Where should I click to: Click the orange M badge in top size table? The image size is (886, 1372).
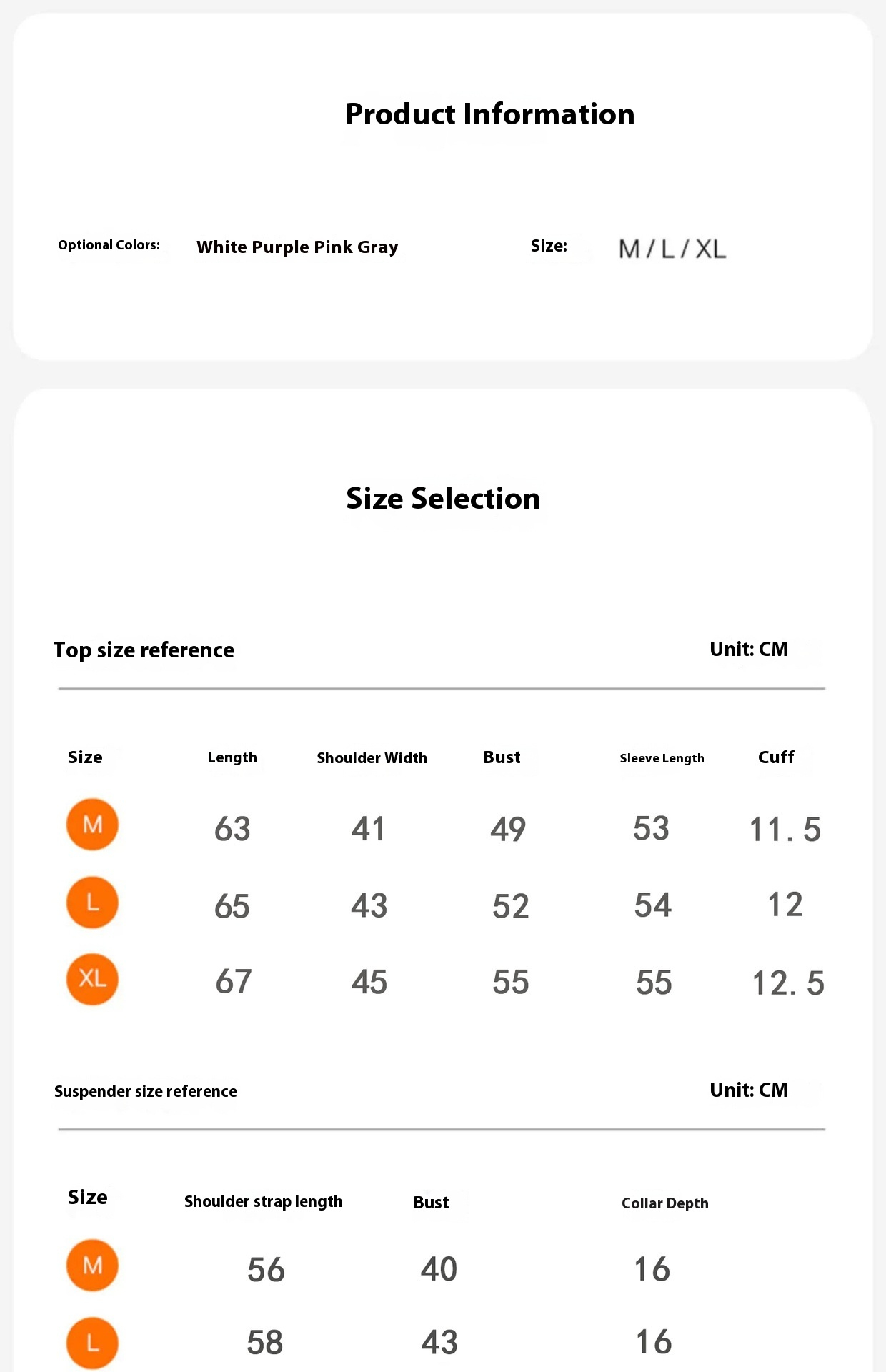click(92, 825)
